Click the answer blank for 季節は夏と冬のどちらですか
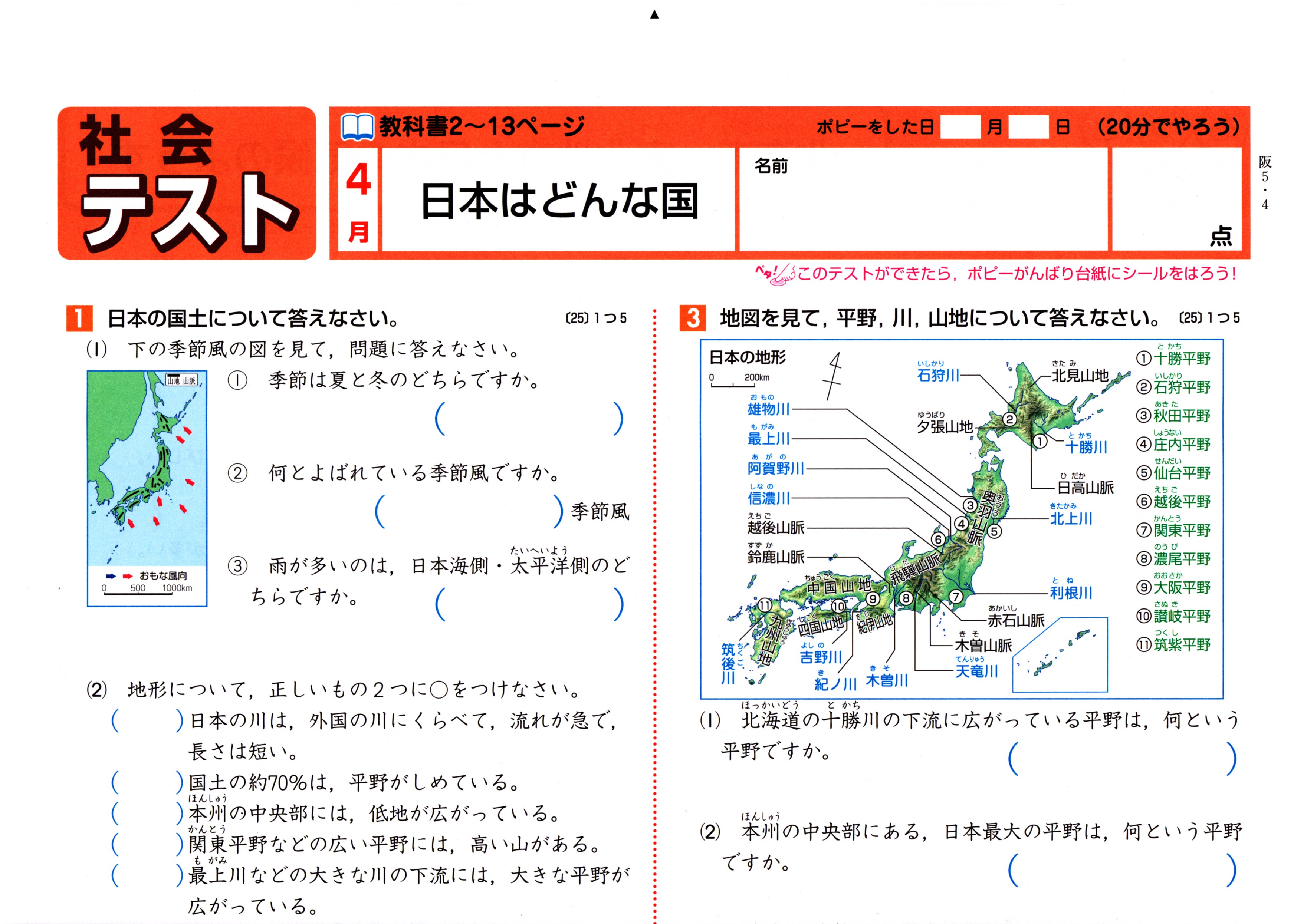This screenshot has width=1294, height=924. (x=529, y=419)
